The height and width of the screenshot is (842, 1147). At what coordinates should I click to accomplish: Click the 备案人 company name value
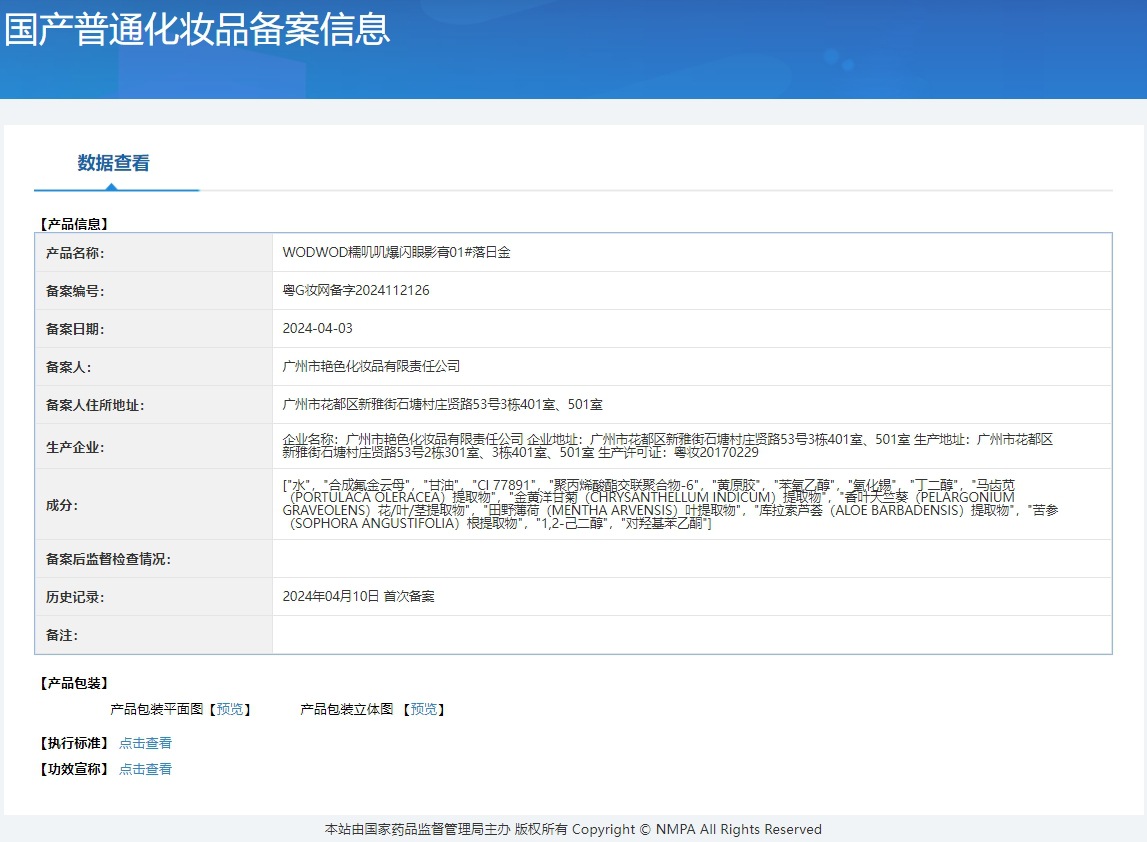371,366
